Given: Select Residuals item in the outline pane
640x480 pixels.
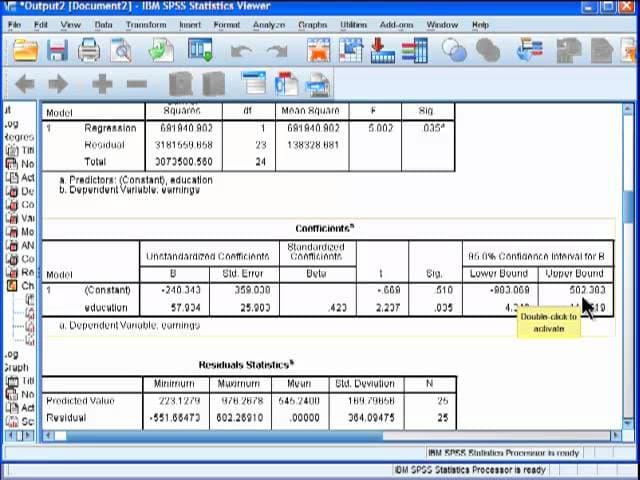Looking at the screenshot, I should click(20, 272).
